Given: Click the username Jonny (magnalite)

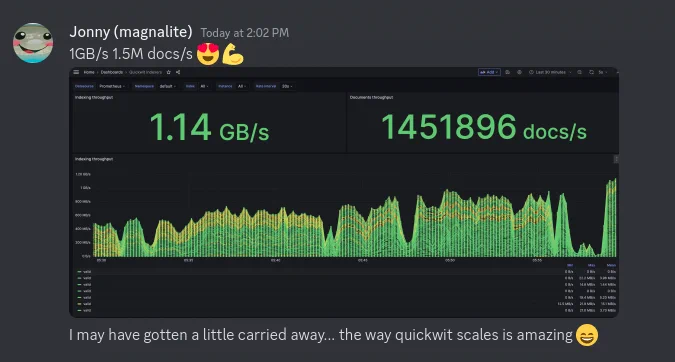Looking at the screenshot, I should point(131,32).
